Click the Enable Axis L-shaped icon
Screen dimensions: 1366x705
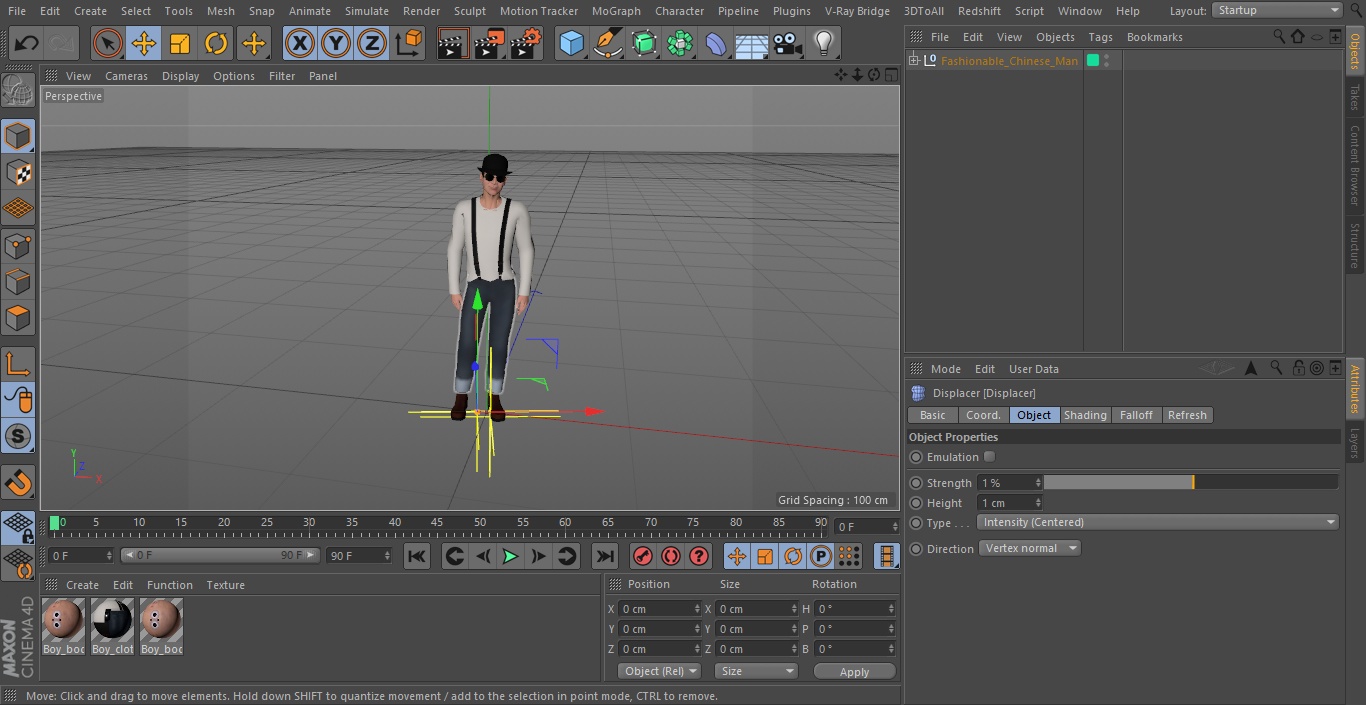pos(18,364)
